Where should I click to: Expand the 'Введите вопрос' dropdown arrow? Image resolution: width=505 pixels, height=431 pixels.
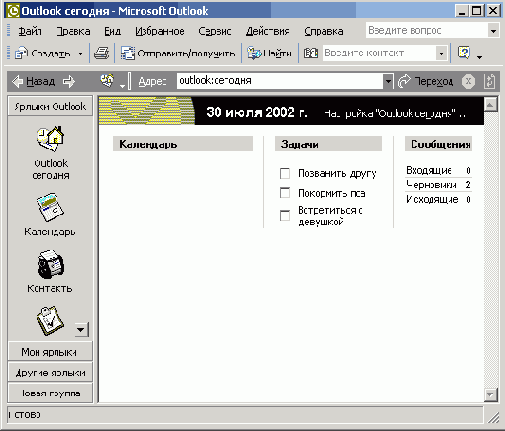[493, 31]
